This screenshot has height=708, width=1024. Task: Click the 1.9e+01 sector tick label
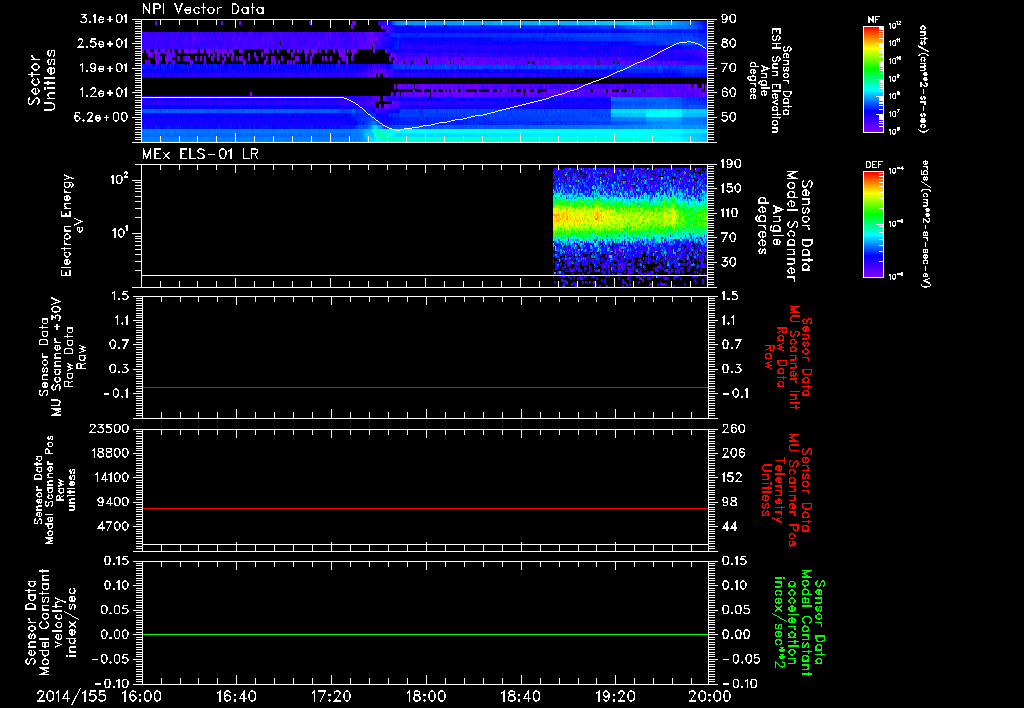point(102,68)
